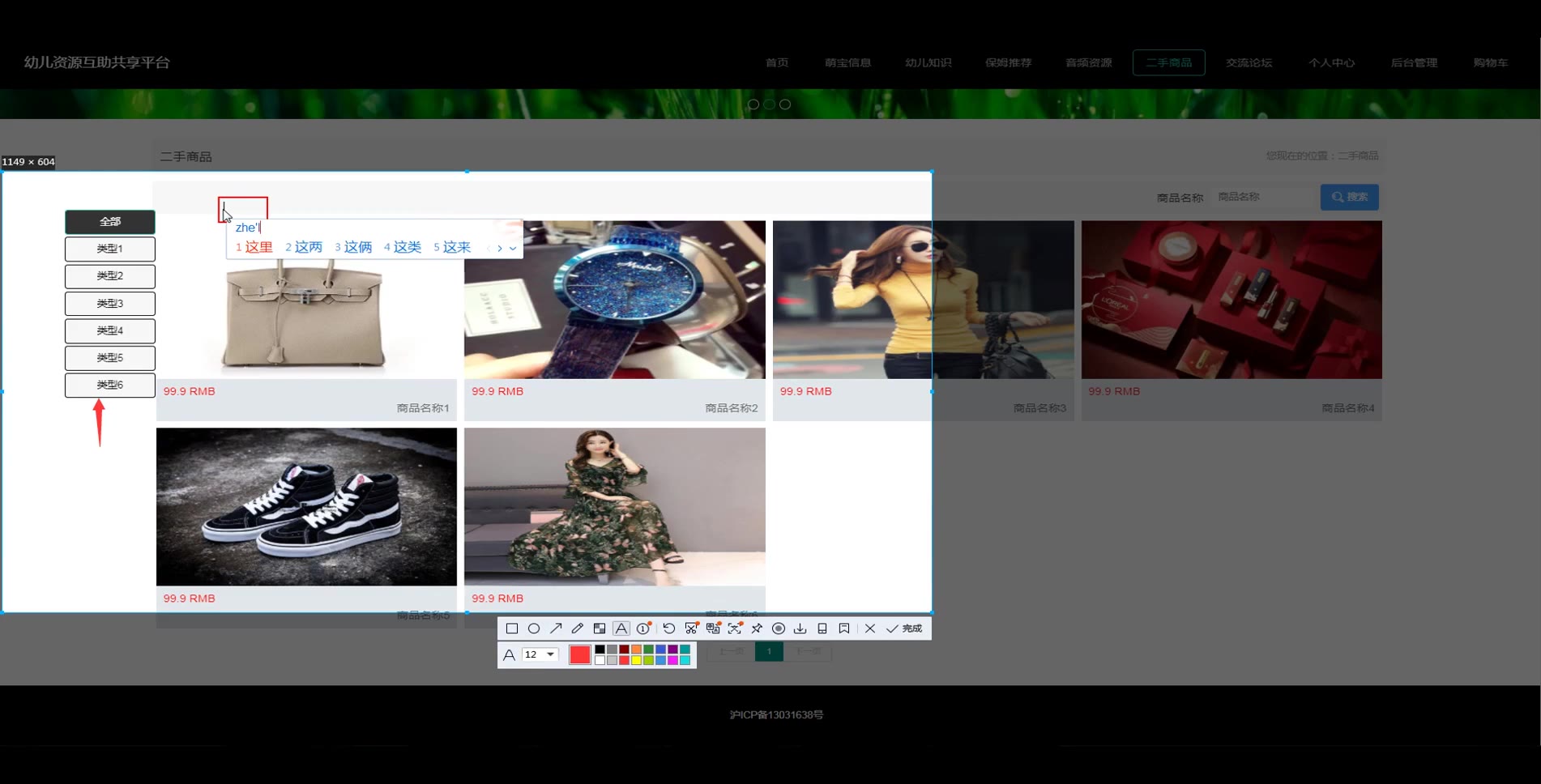This screenshot has height=784, width=1541.
Task: Save screenshot with the download icon
Action: 800,628
